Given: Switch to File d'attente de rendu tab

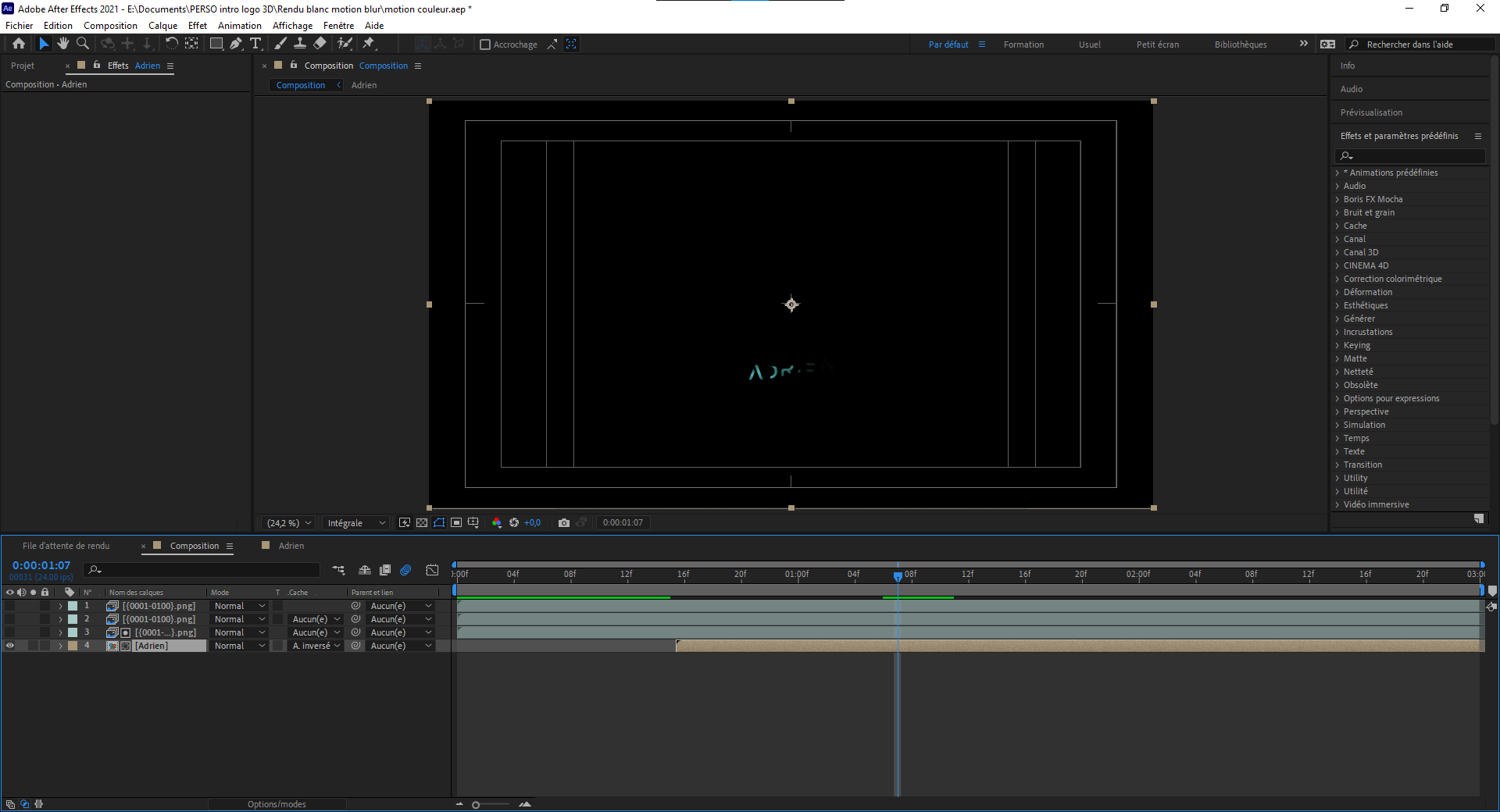Looking at the screenshot, I should [66, 546].
